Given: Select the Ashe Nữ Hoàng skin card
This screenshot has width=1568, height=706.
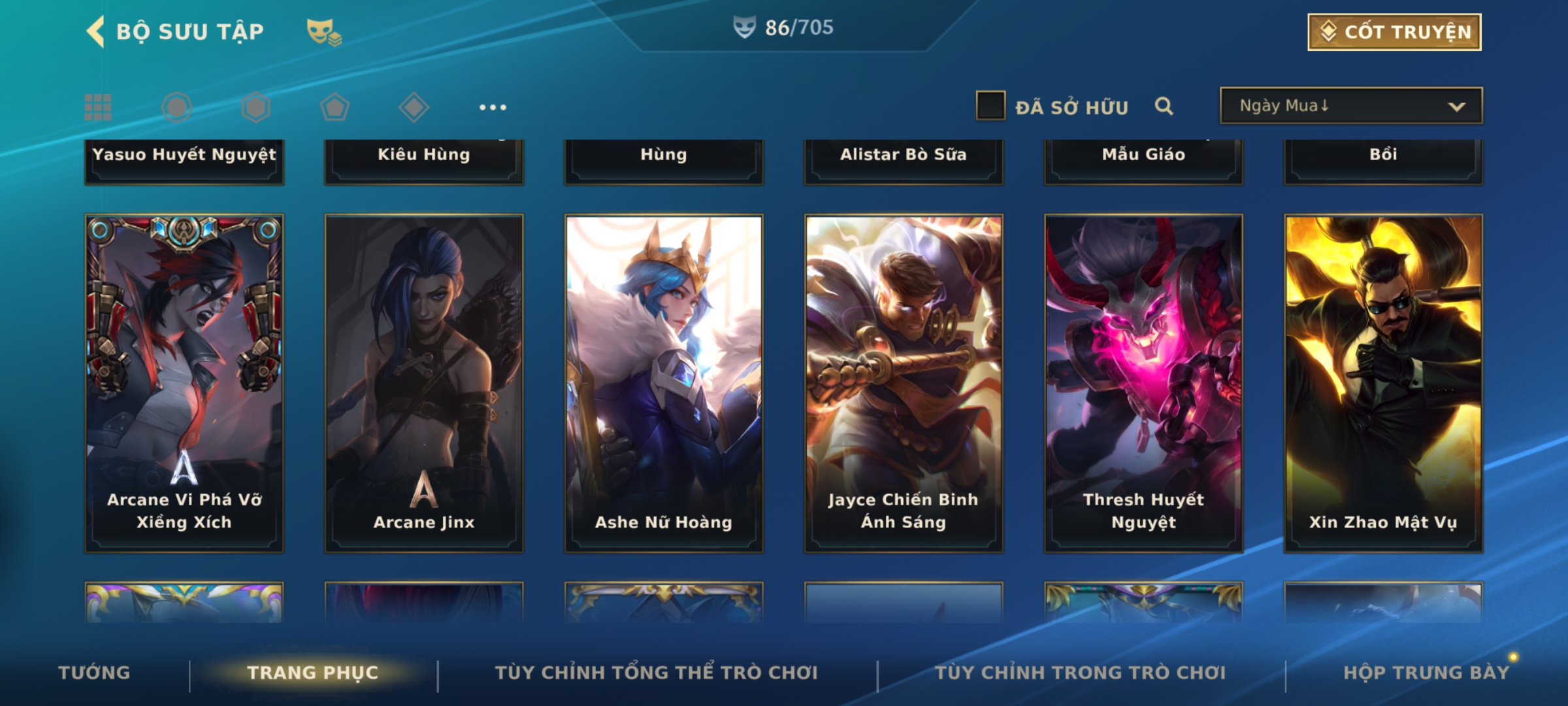Looking at the screenshot, I should tap(664, 384).
